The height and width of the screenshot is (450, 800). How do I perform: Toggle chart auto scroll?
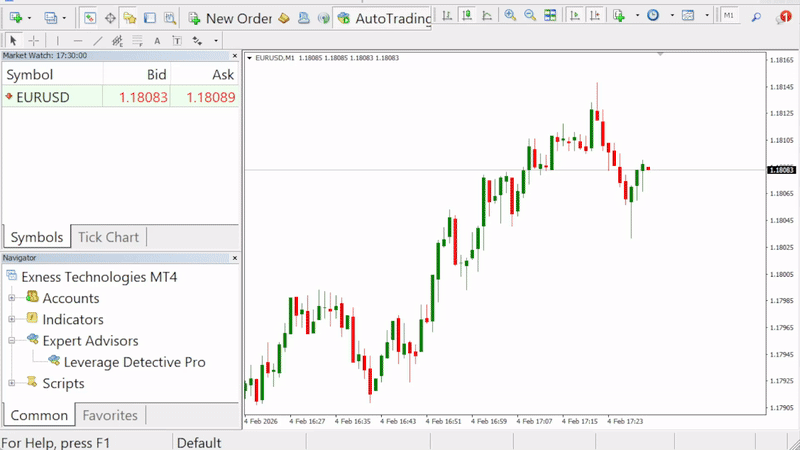point(575,15)
